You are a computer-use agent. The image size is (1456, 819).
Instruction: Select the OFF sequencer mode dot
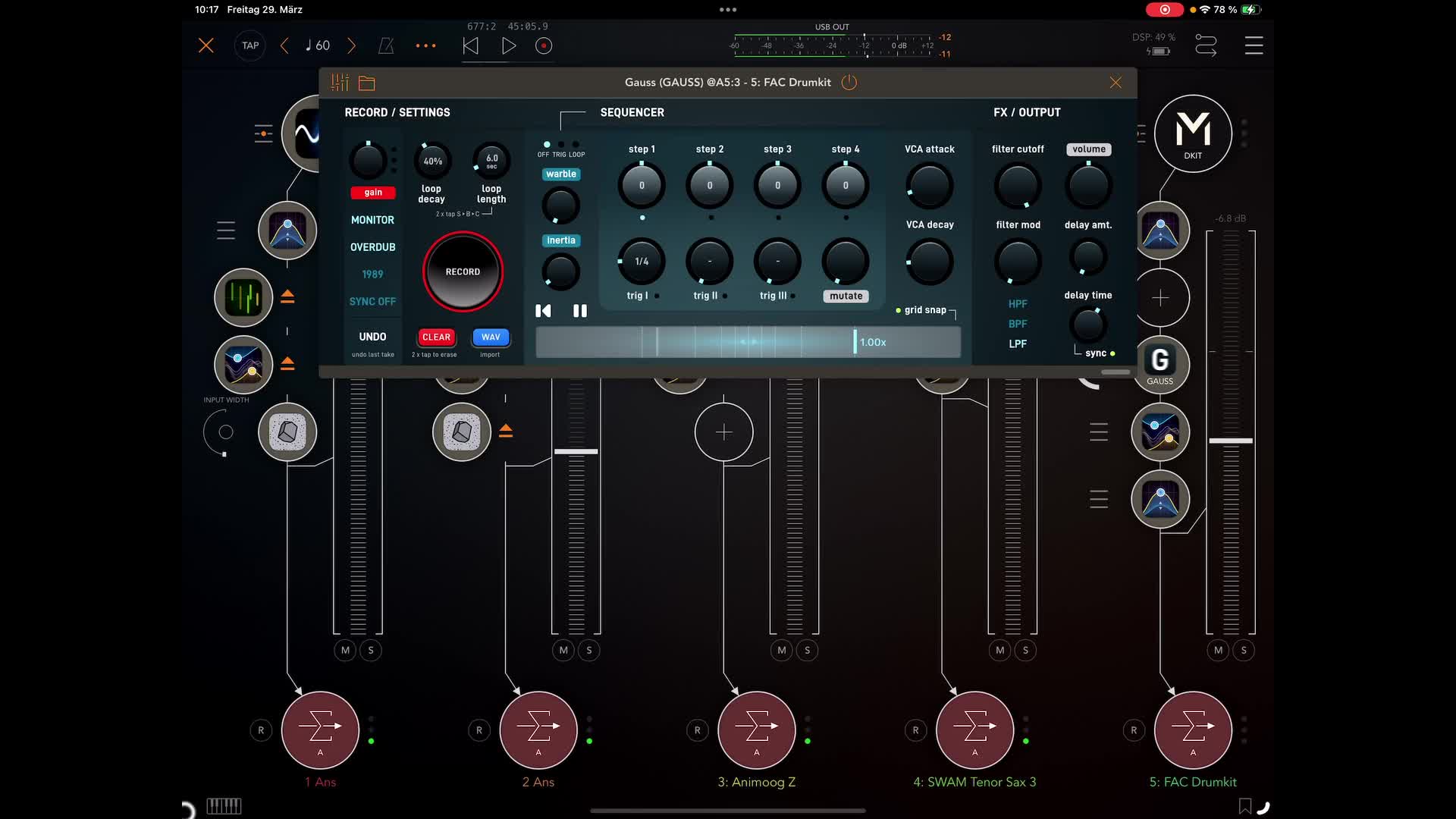point(547,144)
